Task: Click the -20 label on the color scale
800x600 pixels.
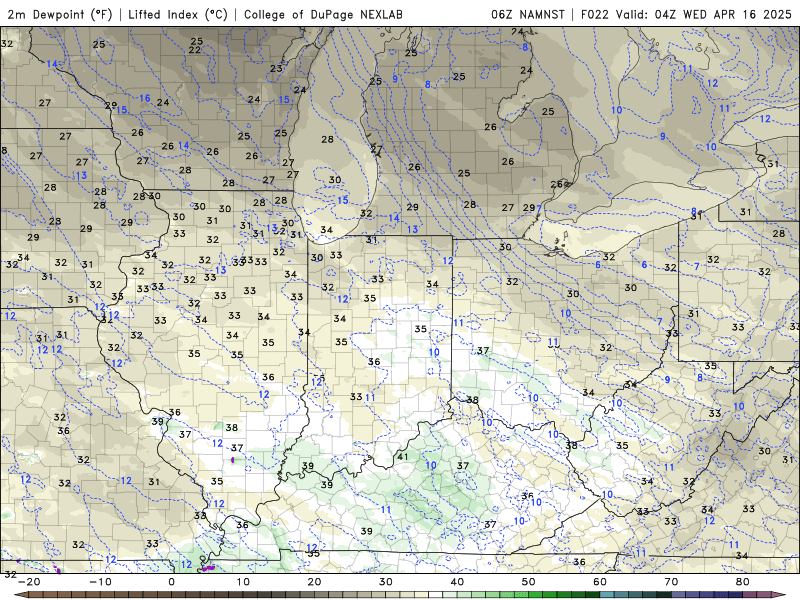Action: 29,582
